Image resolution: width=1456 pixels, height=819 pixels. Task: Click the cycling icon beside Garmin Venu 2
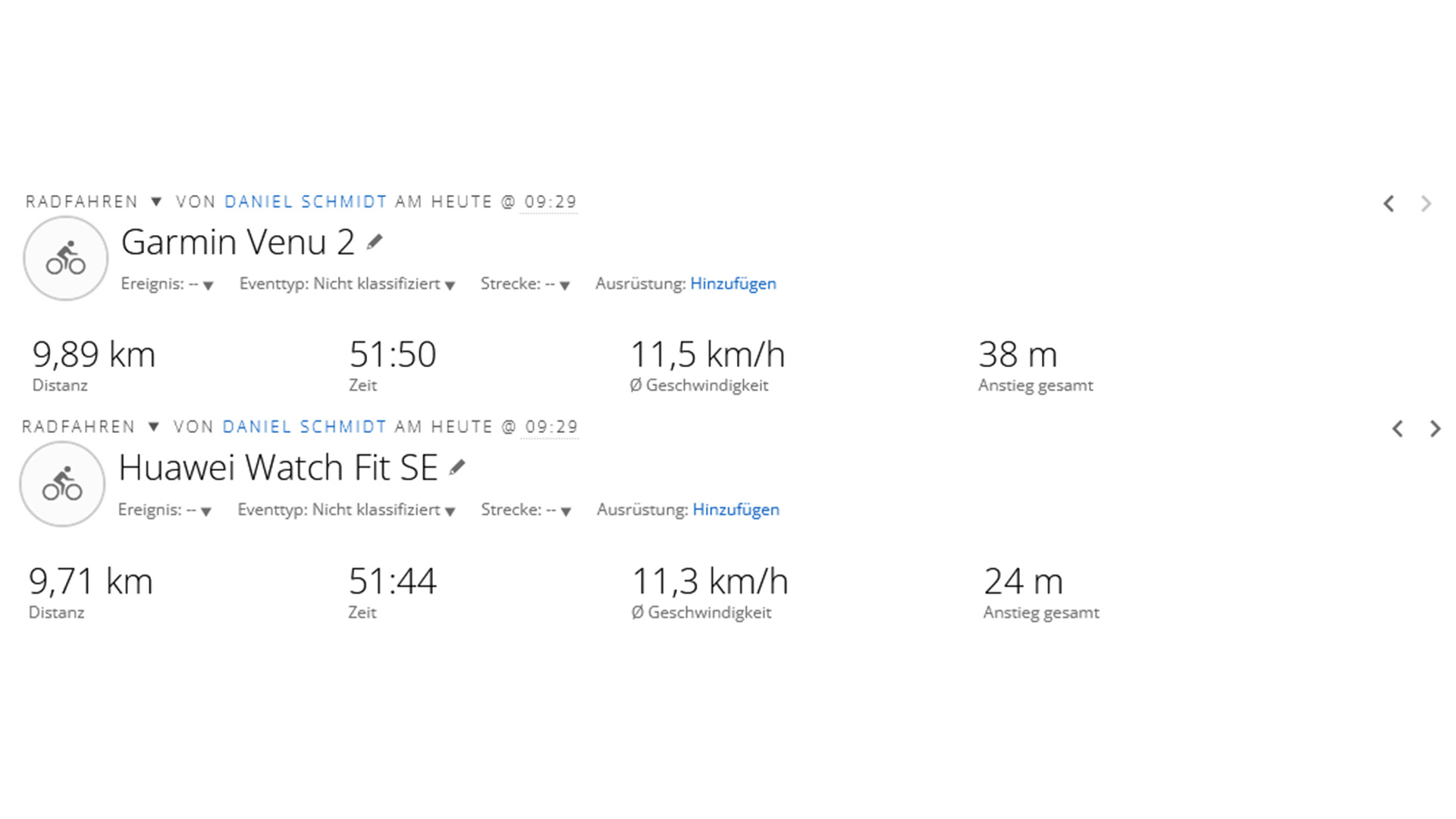pyautogui.click(x=65, y=259)
